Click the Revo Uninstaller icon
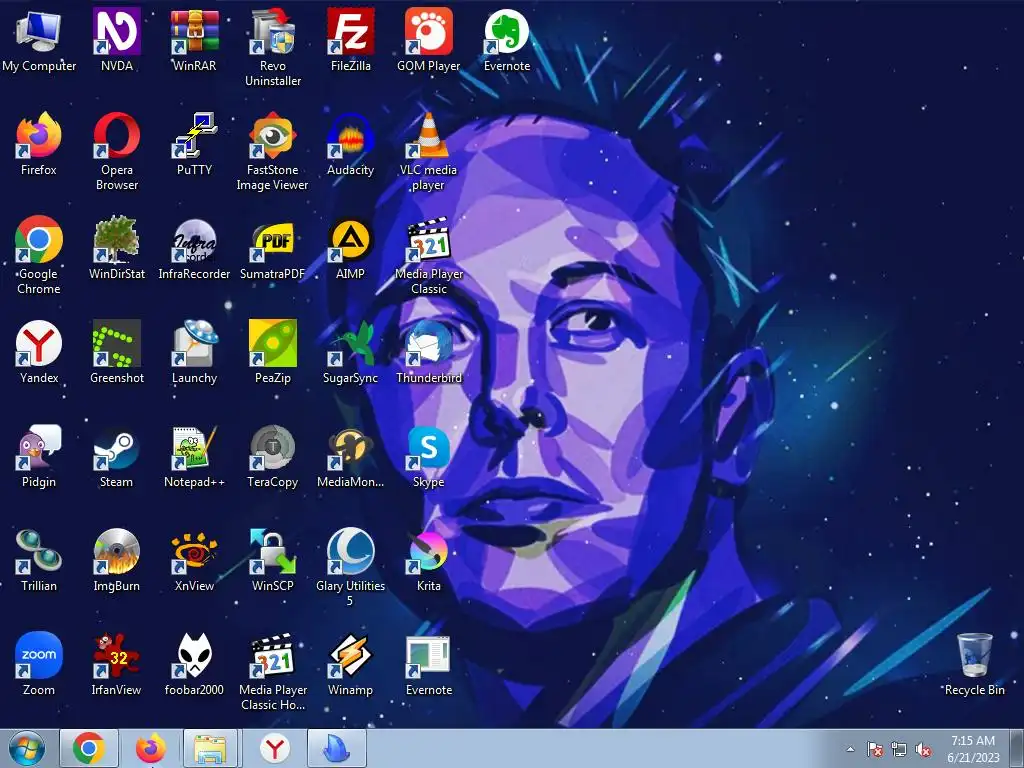This screenshot has height=768, width=1024. click(272, 31)
